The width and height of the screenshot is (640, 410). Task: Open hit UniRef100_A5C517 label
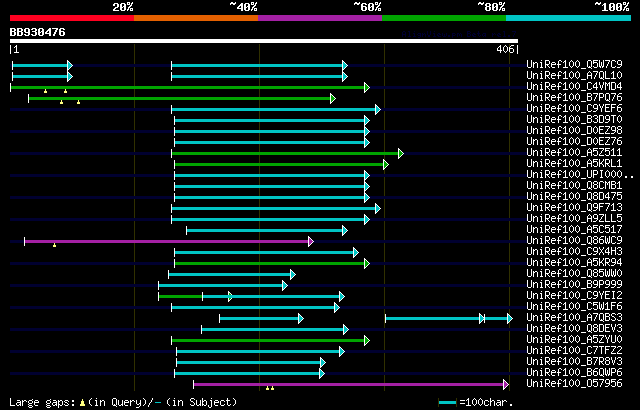tap(574, 229)
